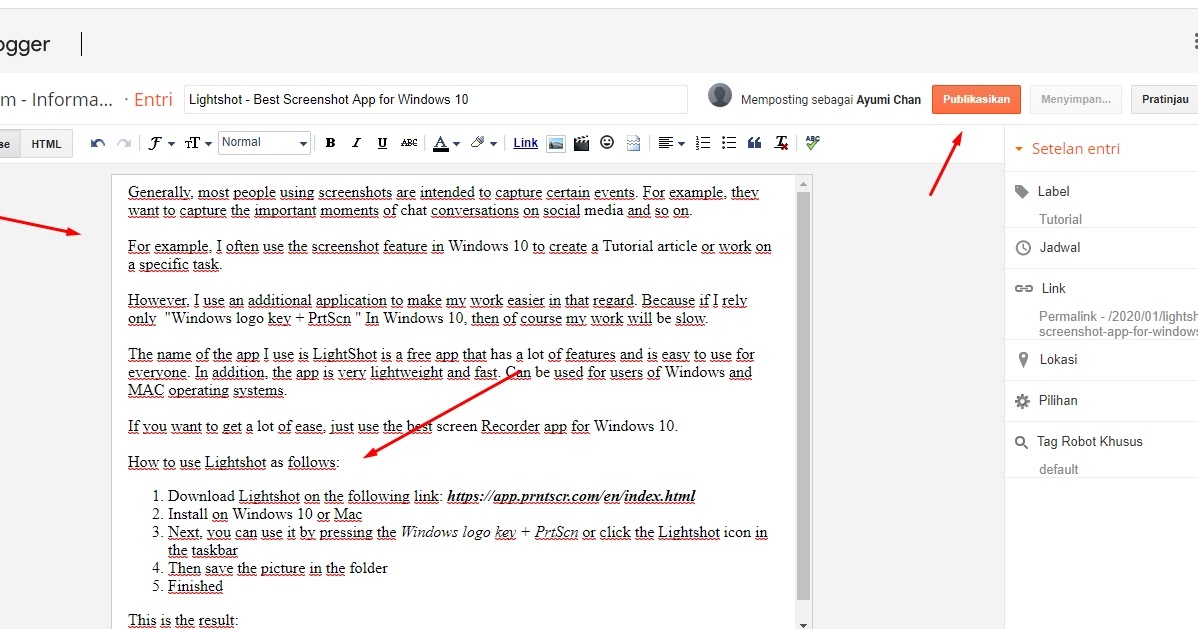Click the Label tag icon
Screen dimensions: 1198x629
pos(1022,192)
